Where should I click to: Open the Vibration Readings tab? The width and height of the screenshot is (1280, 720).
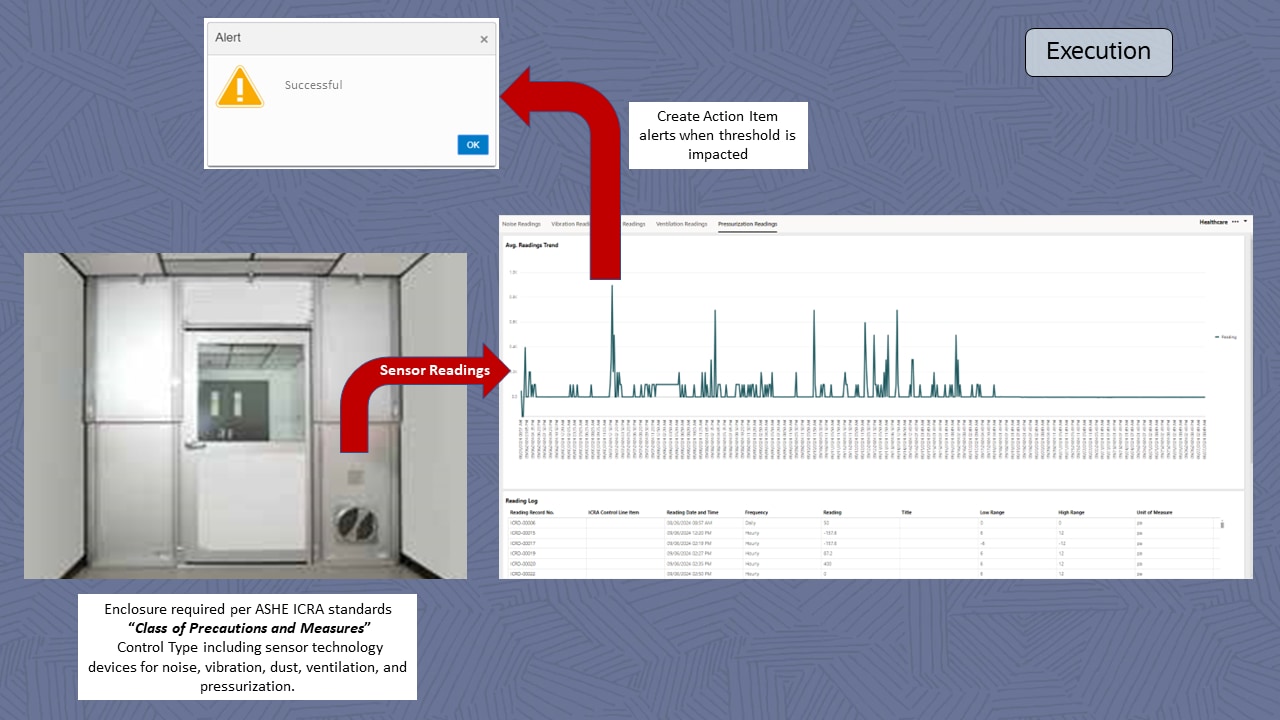pos(570,224)
